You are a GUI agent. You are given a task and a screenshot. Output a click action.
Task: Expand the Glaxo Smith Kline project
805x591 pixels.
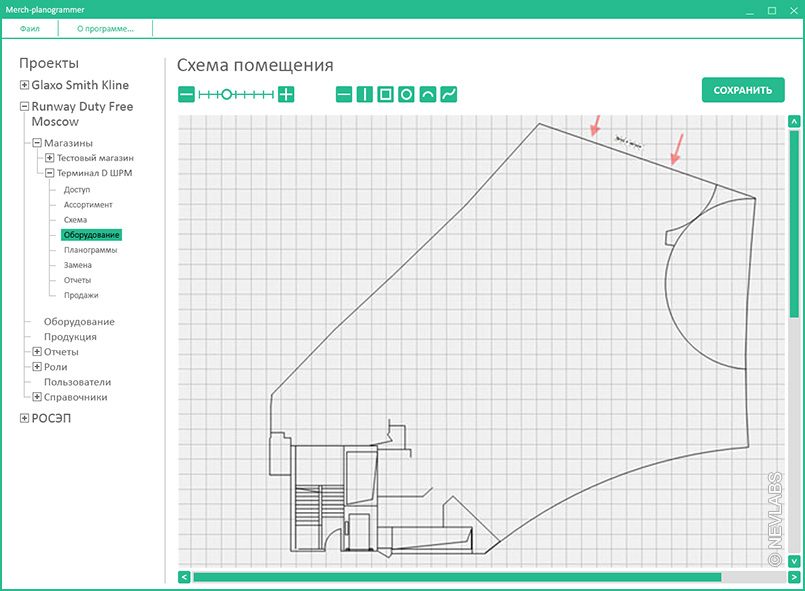[x=25, y=85]
